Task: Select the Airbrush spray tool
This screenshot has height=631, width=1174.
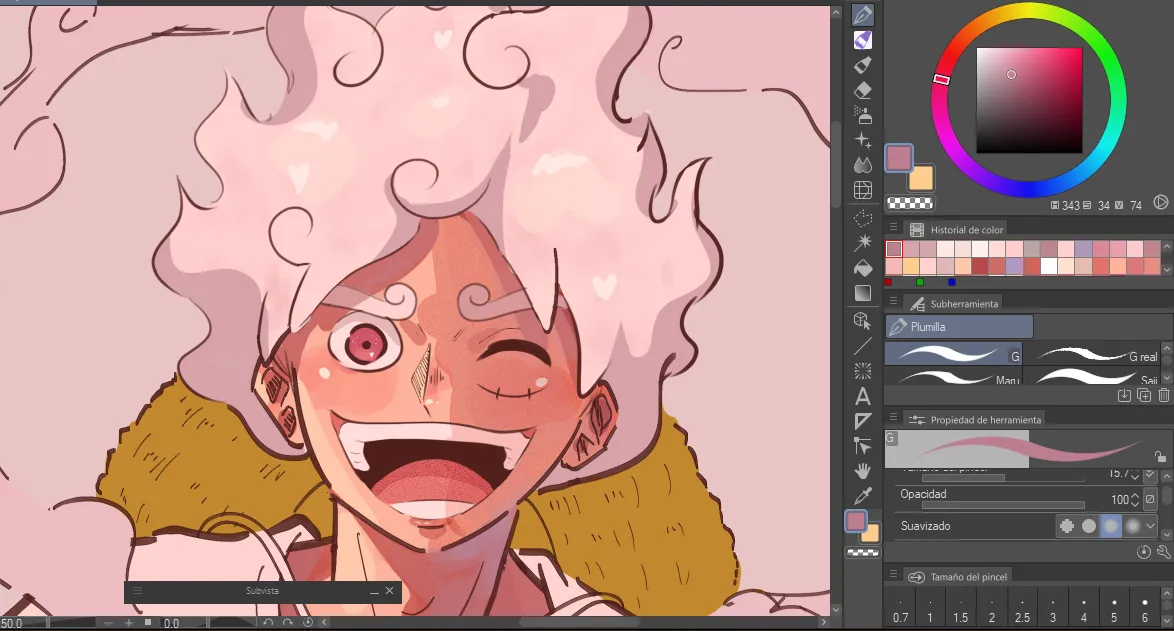Action: (863, 115)
